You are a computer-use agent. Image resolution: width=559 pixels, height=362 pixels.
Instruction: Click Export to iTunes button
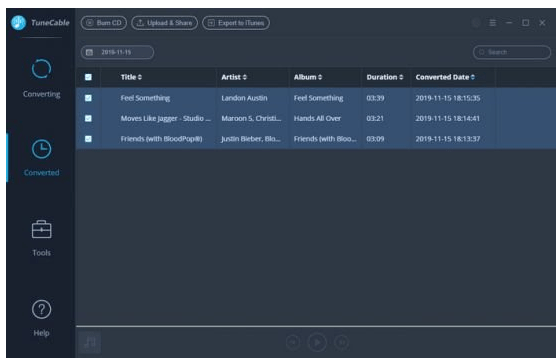[x=236, y=23]
